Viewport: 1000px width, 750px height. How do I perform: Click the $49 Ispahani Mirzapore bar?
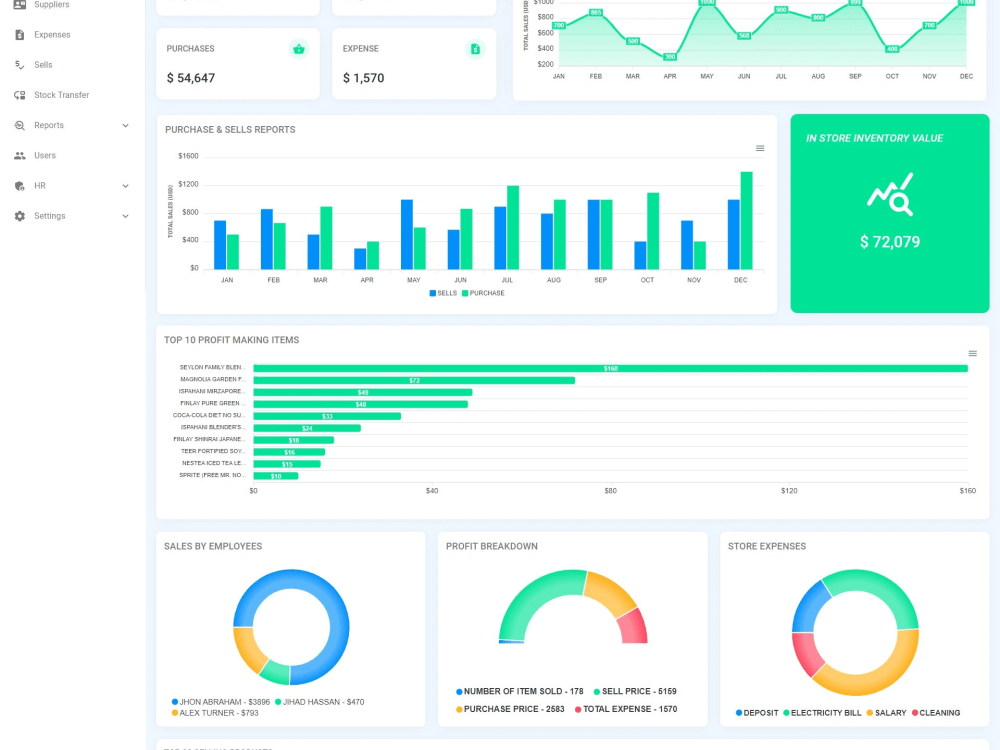(363, 392)
